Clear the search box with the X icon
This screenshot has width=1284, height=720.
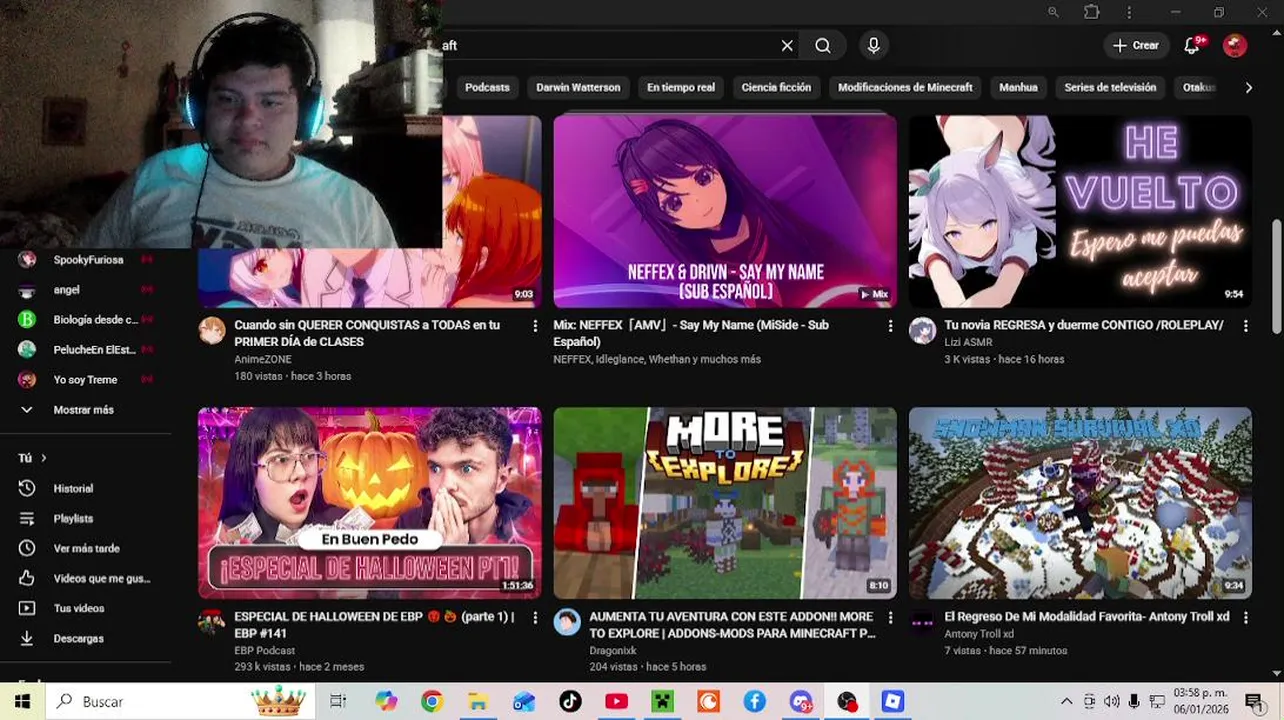coord(787,45)
